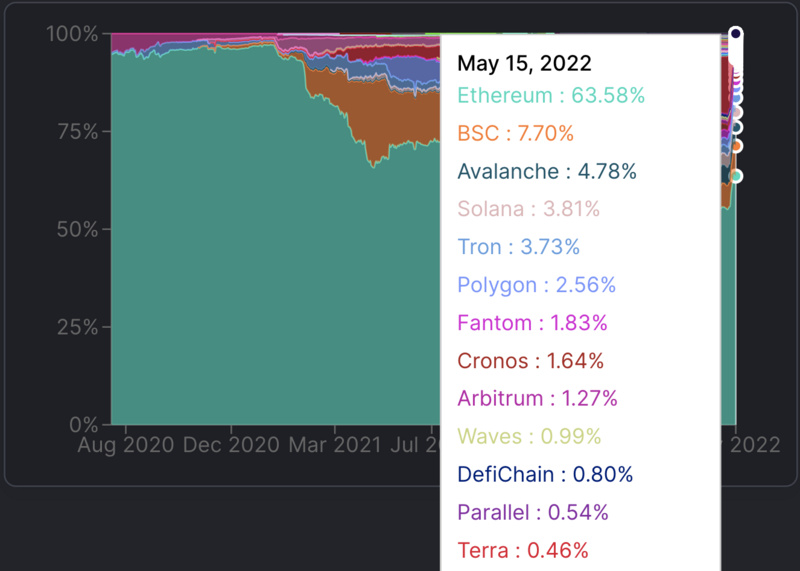Click the Parallel 0.54% tooltip row
Image resolution: width=800 pixels, height=571 pixels.
[533, 513]
